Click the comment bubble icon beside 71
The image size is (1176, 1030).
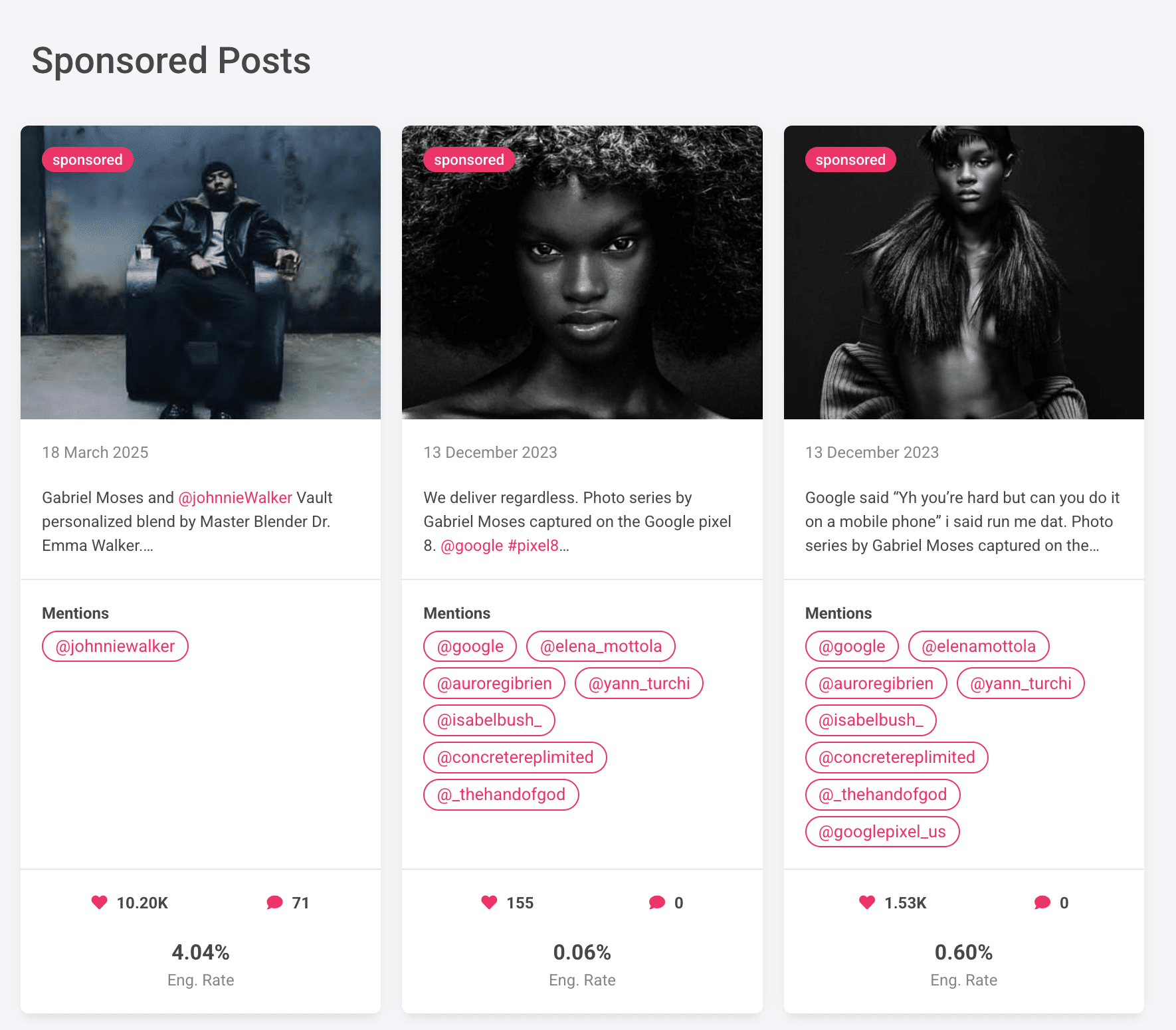pos(274,902)
